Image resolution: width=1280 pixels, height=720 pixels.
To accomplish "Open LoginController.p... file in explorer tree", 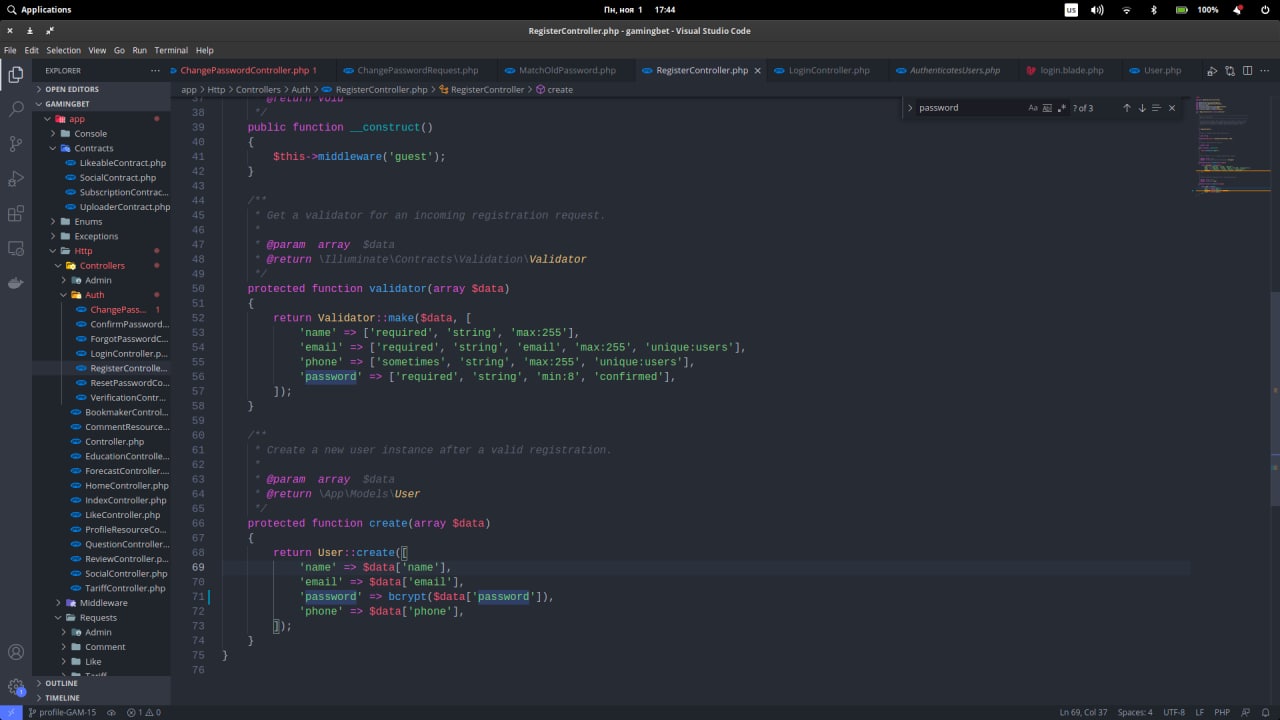I will coord(128,353).
